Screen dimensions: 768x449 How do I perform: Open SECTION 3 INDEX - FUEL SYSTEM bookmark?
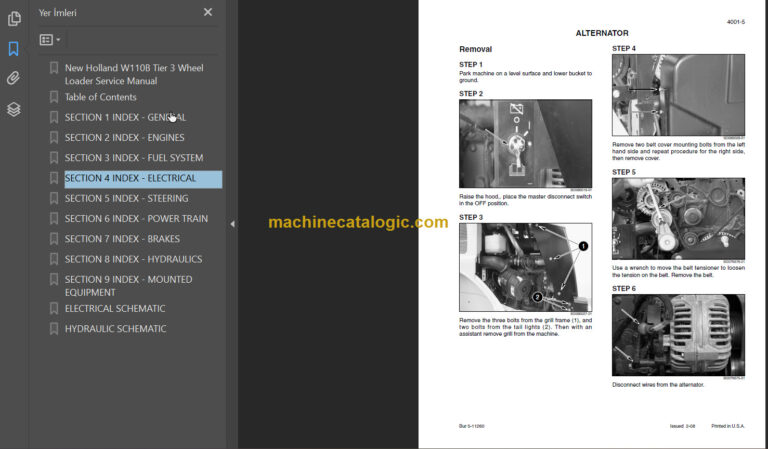(x=134, y=158)
